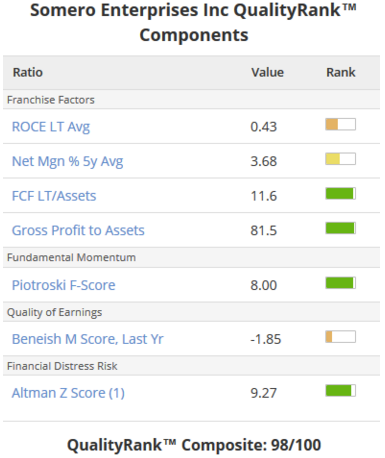Viewport: 385px width, 458px height.
Task: Click the rank bar for Altman Z Score
Action: [x=340, y=391]
